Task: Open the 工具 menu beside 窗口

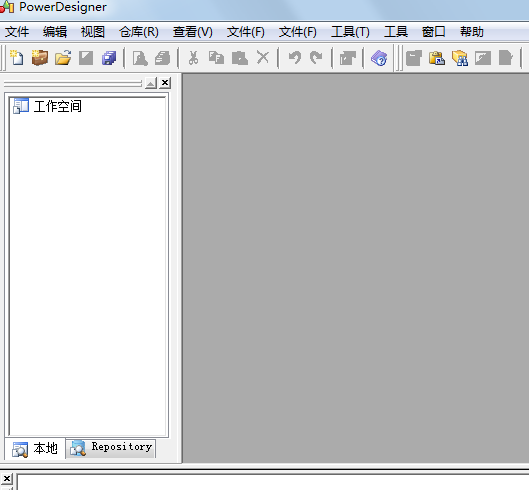Action: pyautogui.click(x=396, y=32)
